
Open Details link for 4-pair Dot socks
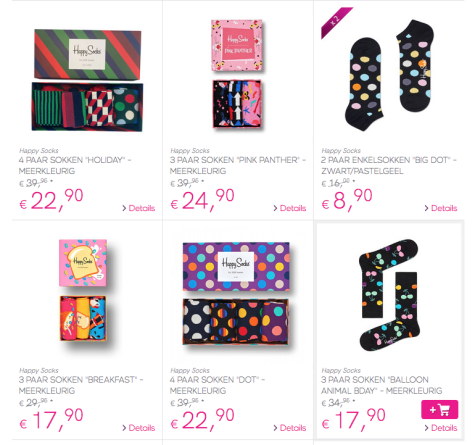290,428
